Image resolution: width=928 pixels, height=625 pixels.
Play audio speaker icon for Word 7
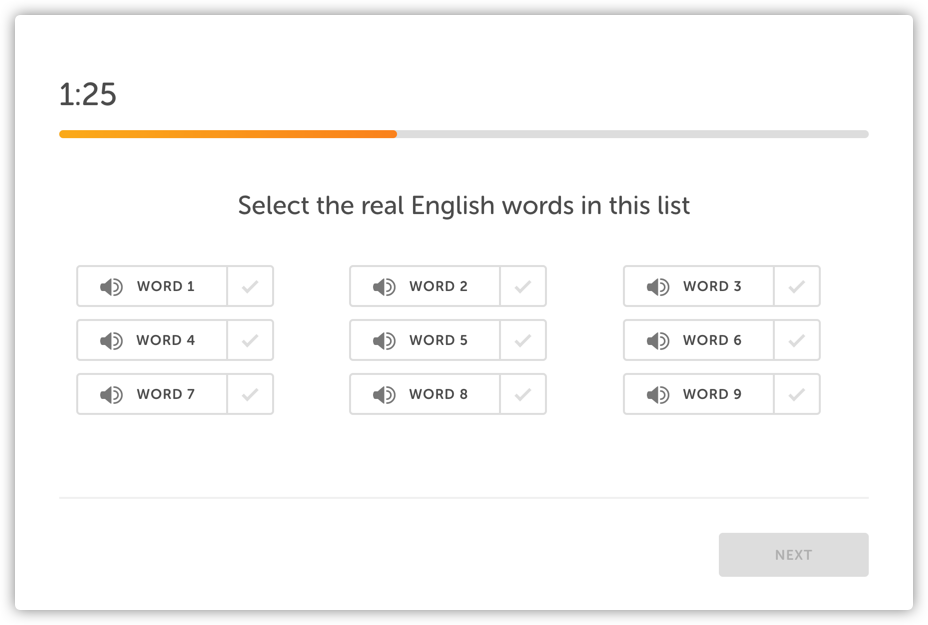tap(110, 395)
